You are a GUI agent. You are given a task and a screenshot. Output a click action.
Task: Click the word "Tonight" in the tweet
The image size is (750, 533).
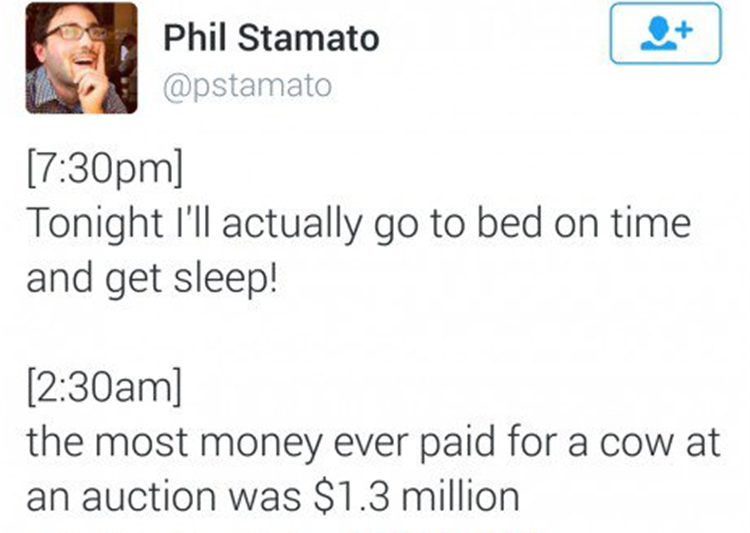[86, 223]
